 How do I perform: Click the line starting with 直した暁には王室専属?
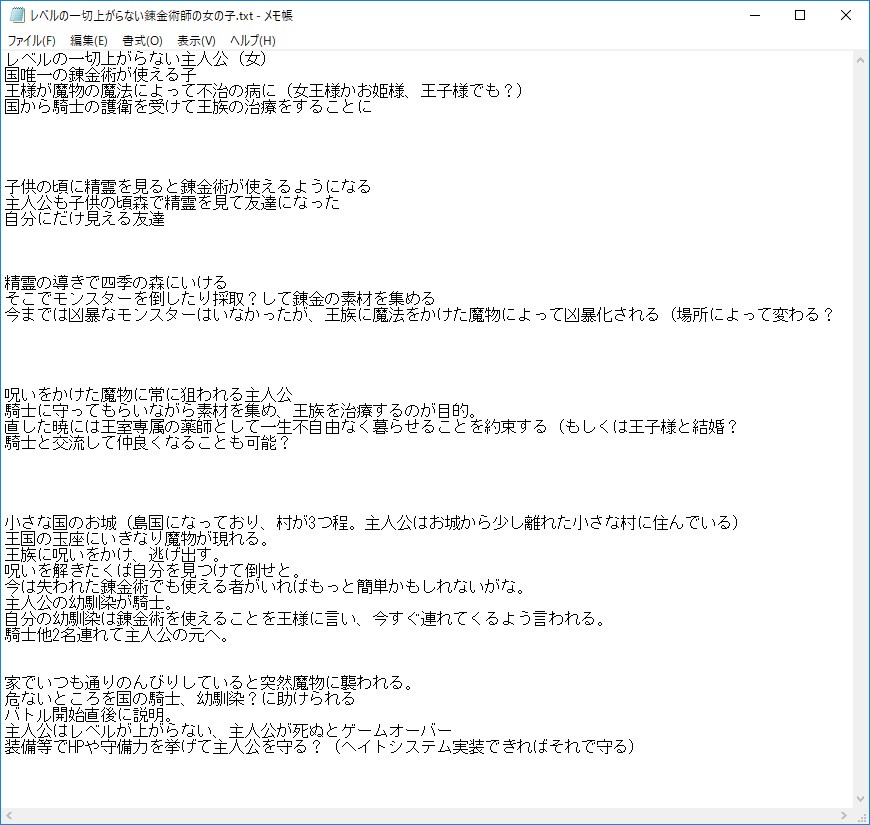pyautogui.click(x=372, y=427)
